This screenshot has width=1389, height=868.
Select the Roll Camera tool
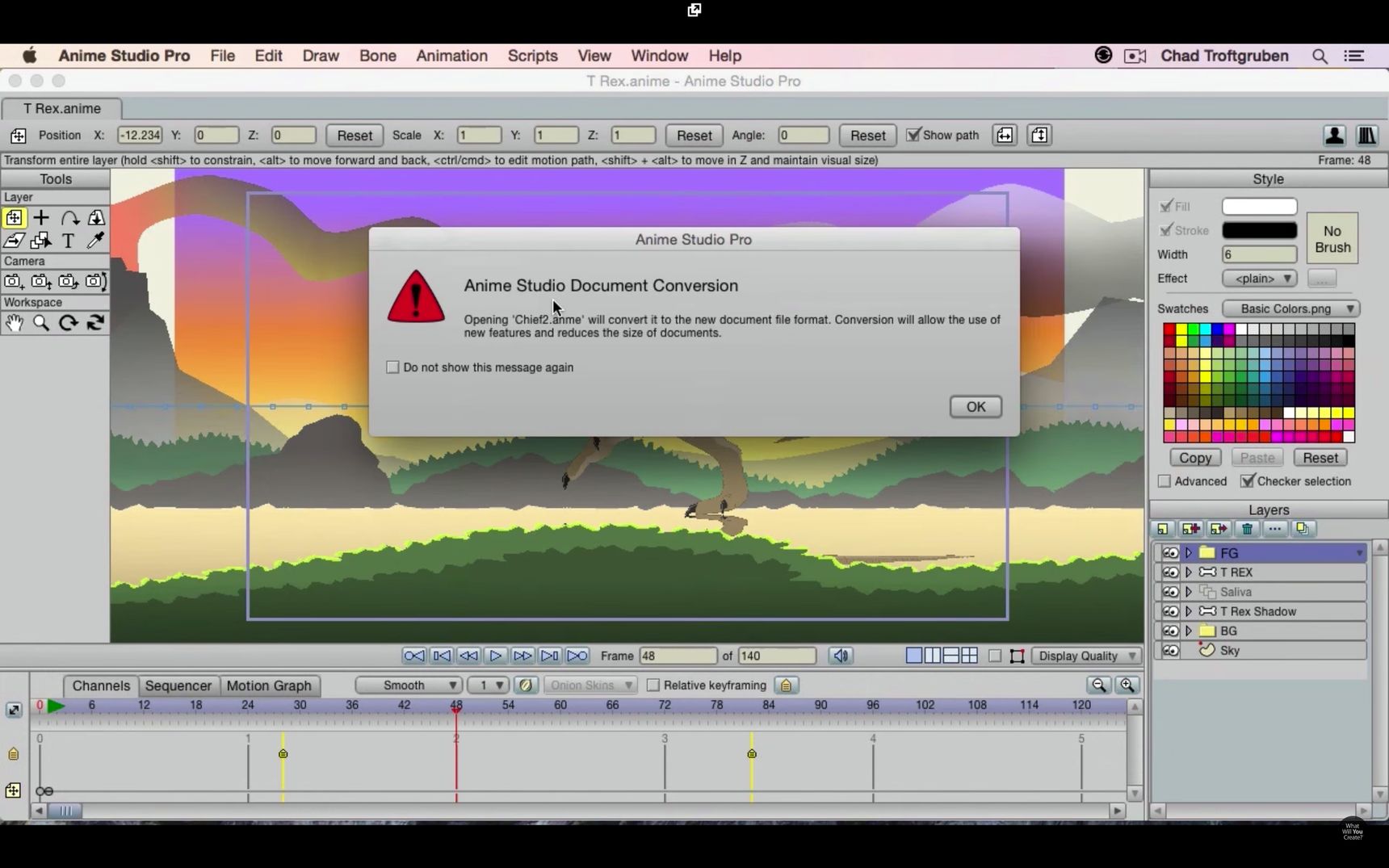69,282
